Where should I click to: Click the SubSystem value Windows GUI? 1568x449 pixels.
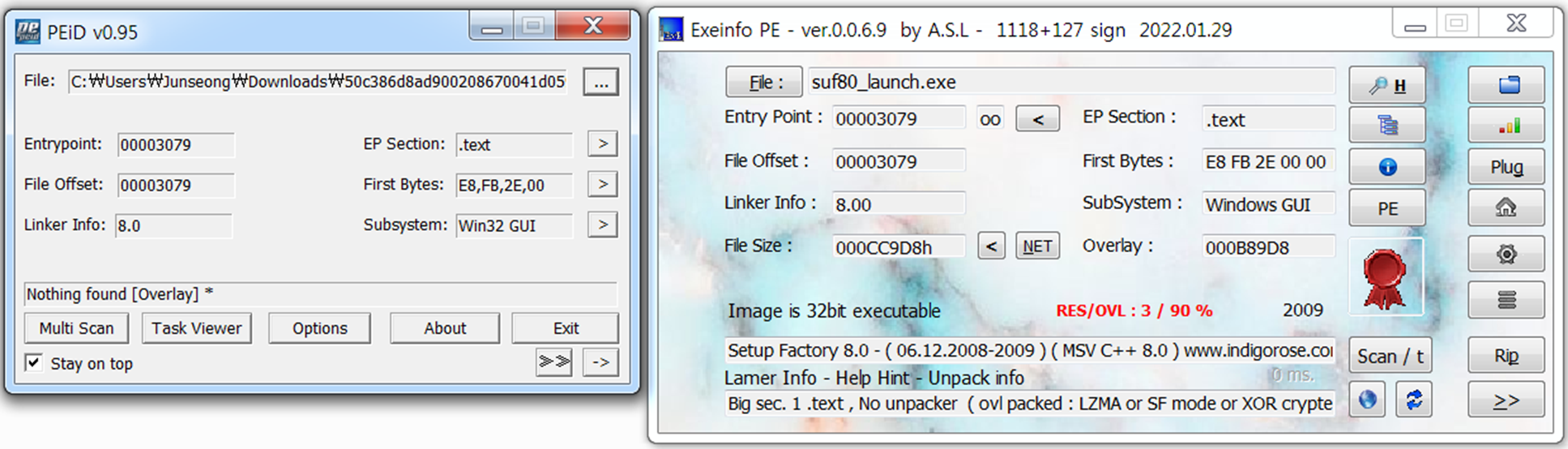[1268, 204]
